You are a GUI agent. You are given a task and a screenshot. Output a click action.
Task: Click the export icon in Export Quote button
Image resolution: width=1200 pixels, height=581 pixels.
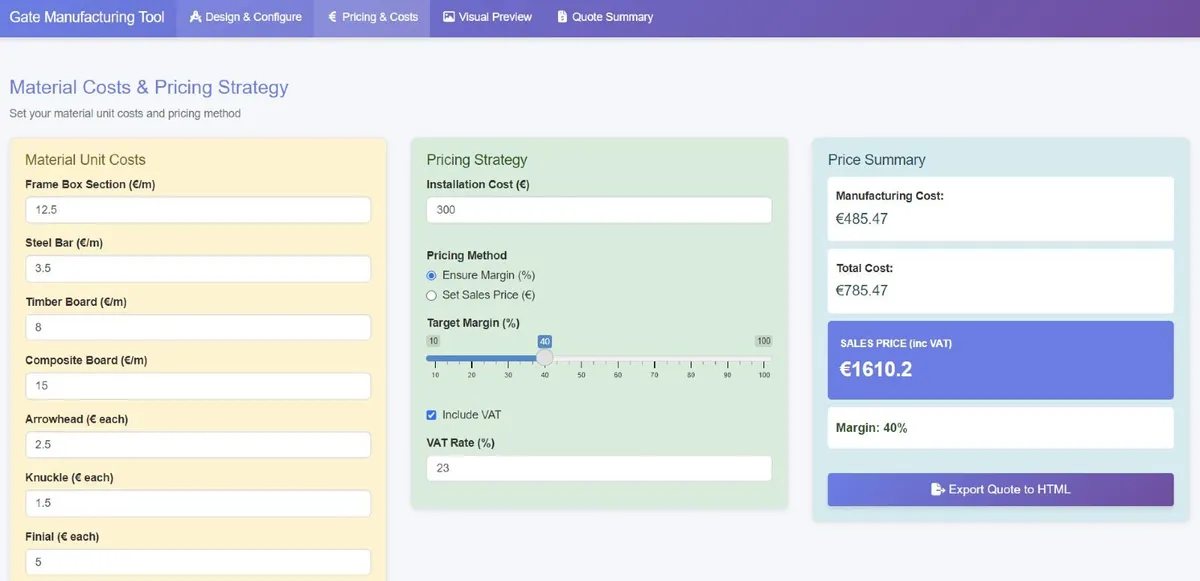click(937, 489)
